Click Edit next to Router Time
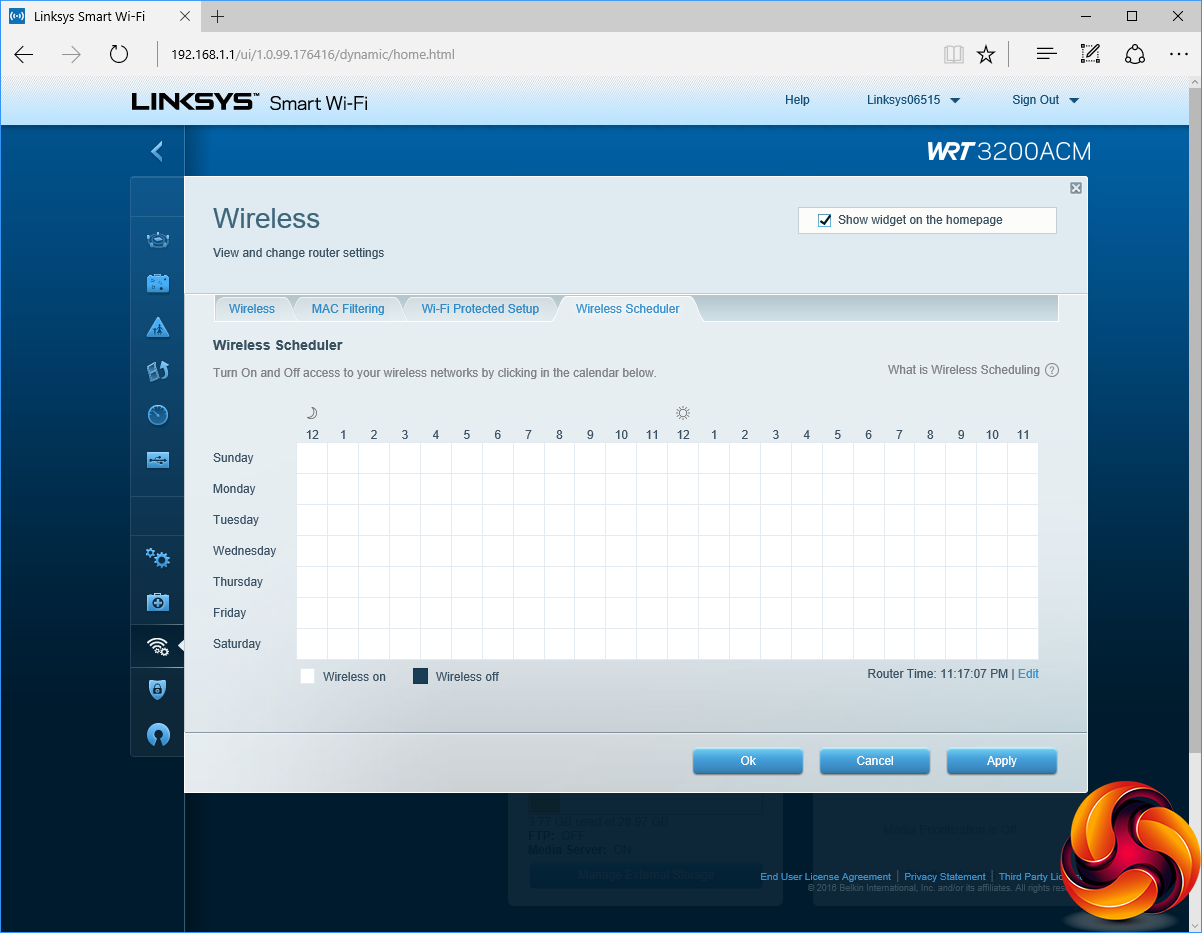Screen dimensions: 1202x933 tap(1028, 674)
